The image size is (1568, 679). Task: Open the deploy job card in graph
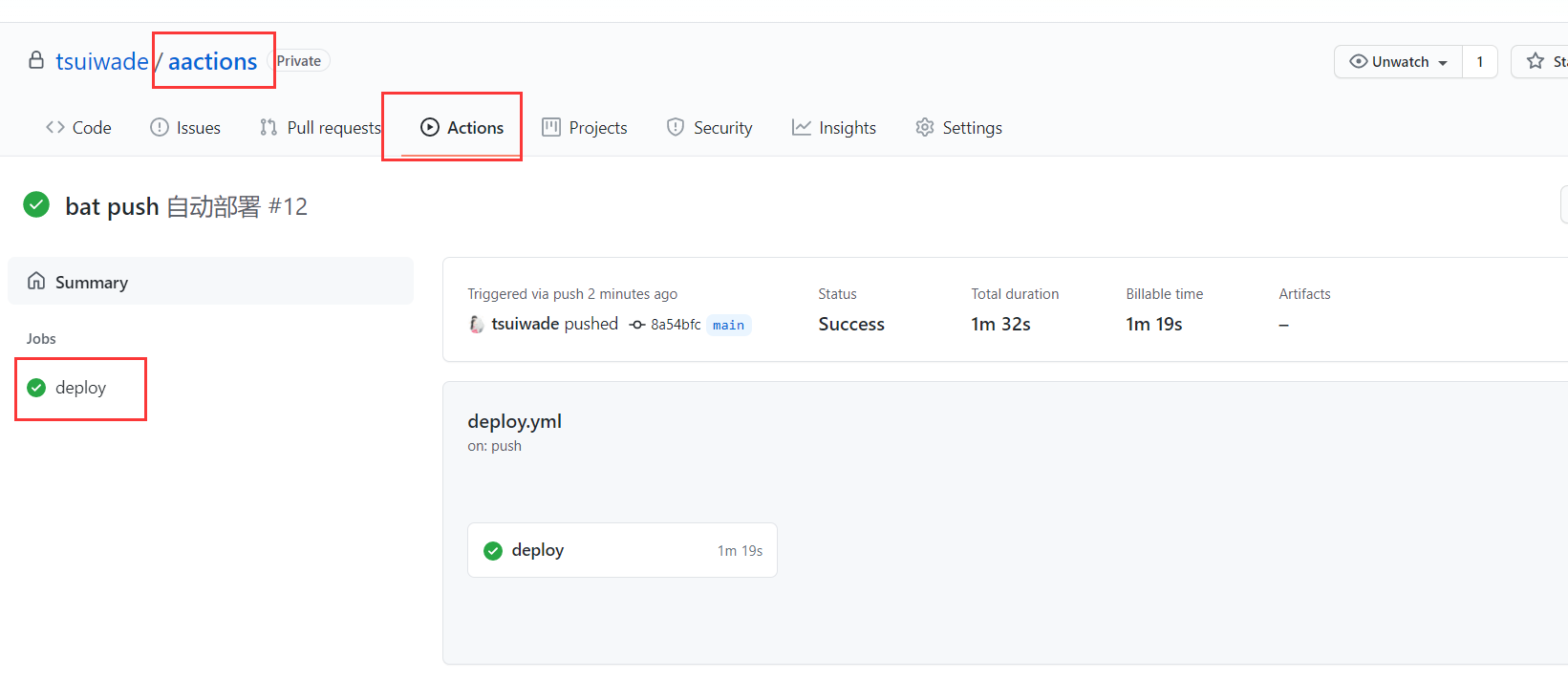point(622,550)
